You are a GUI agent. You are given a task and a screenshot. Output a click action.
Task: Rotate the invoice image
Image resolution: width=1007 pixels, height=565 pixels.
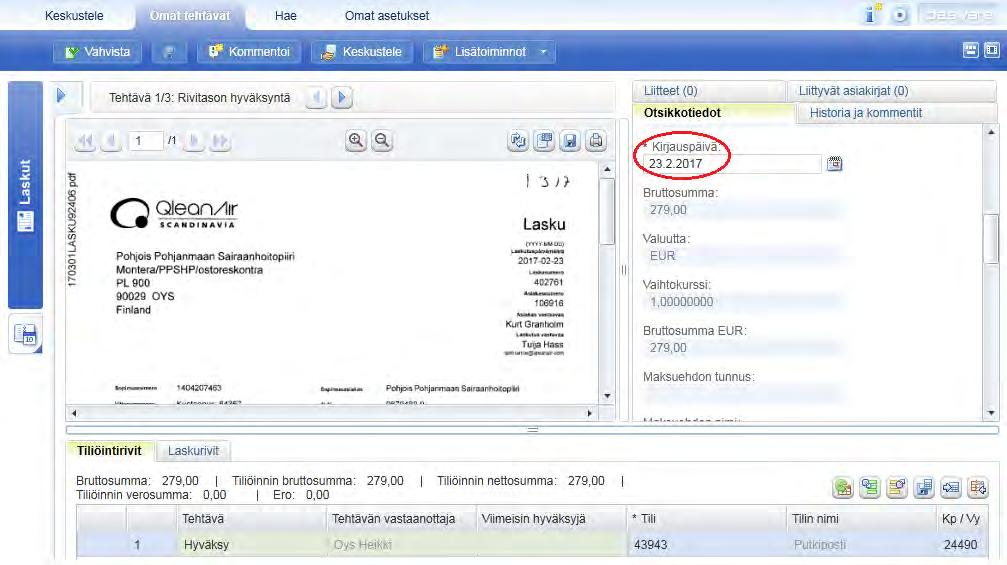518,141
